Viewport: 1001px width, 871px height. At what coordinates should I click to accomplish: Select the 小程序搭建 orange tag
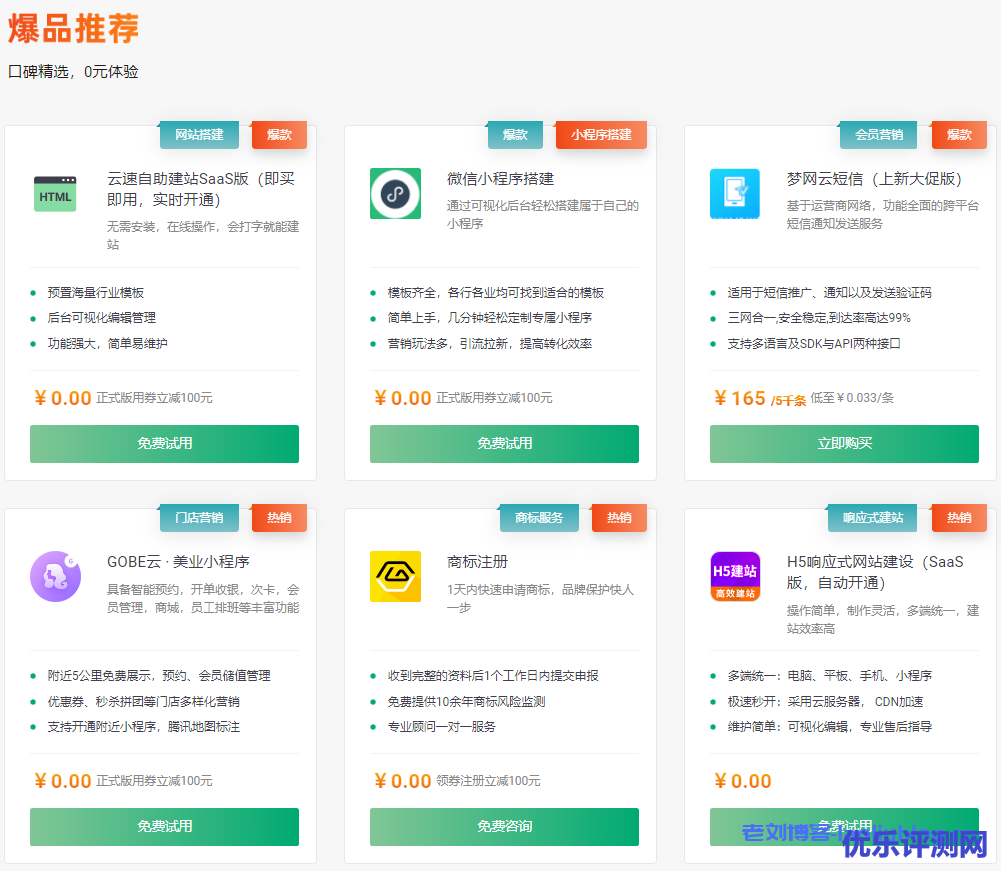(x=601, y=135)
